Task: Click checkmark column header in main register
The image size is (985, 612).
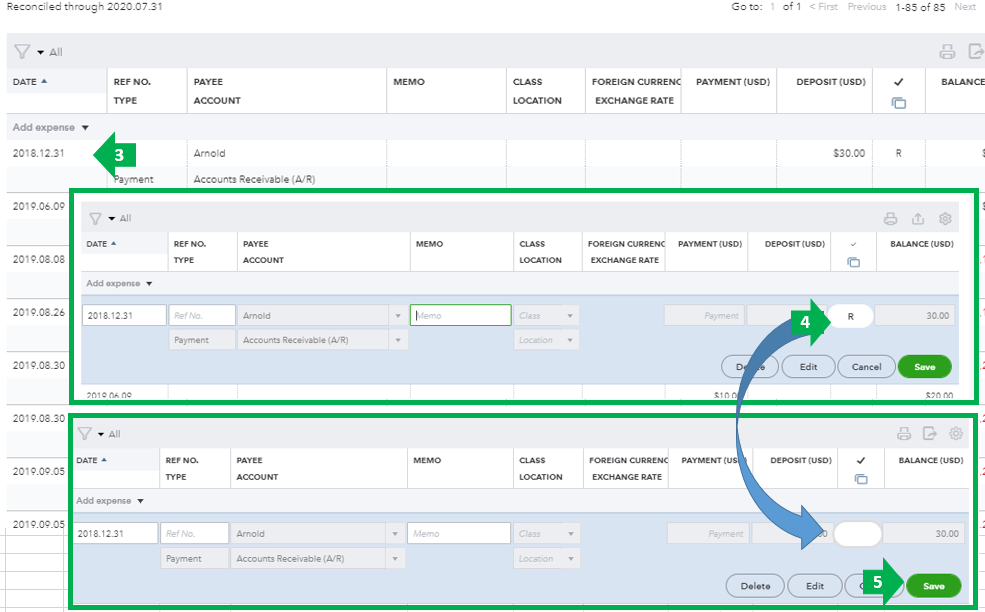Action: click(x=898, y=82)
